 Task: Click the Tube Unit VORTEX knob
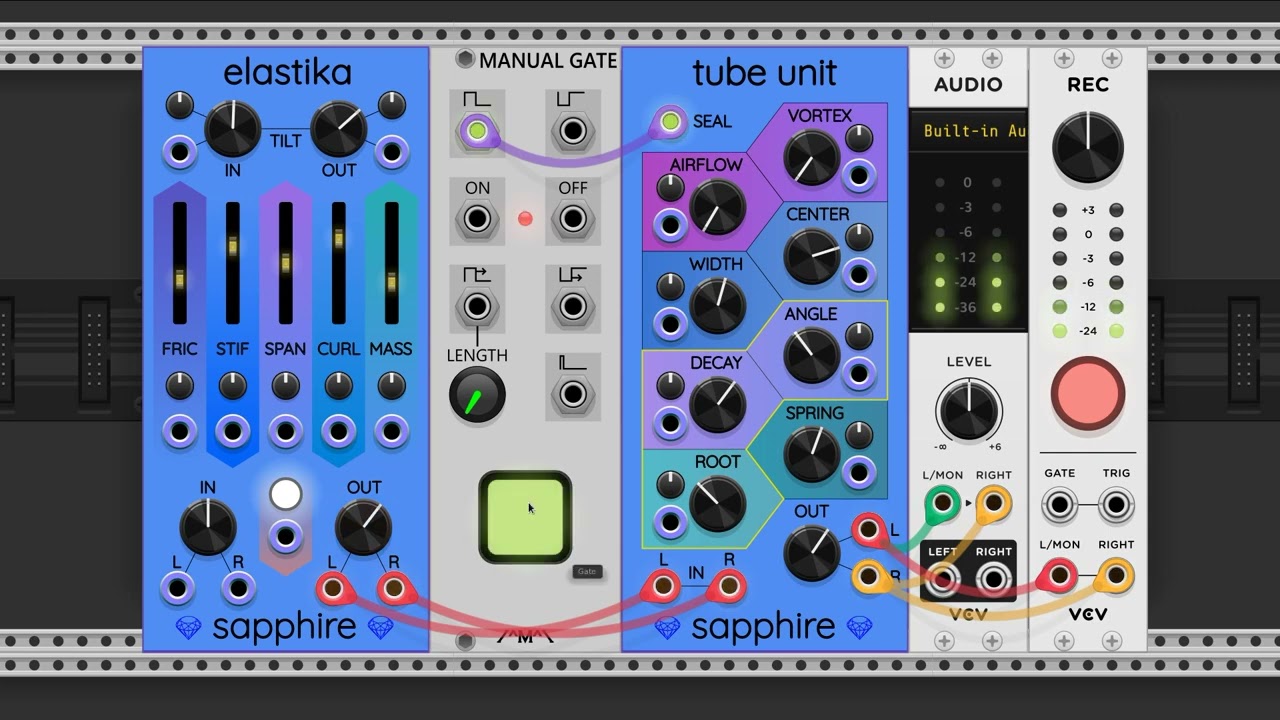pos(812,158)
